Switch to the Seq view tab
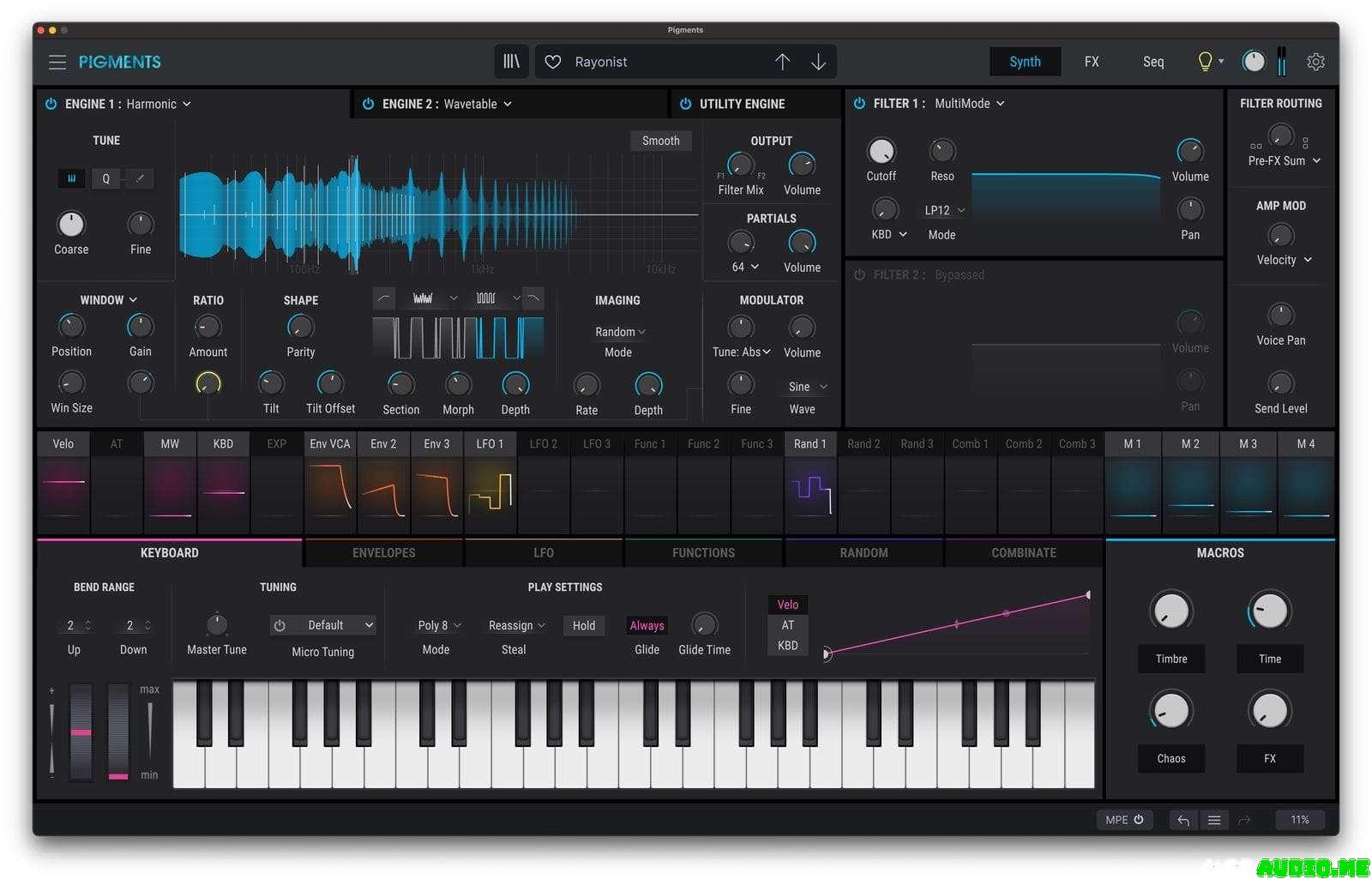 tap(1153, 62)
